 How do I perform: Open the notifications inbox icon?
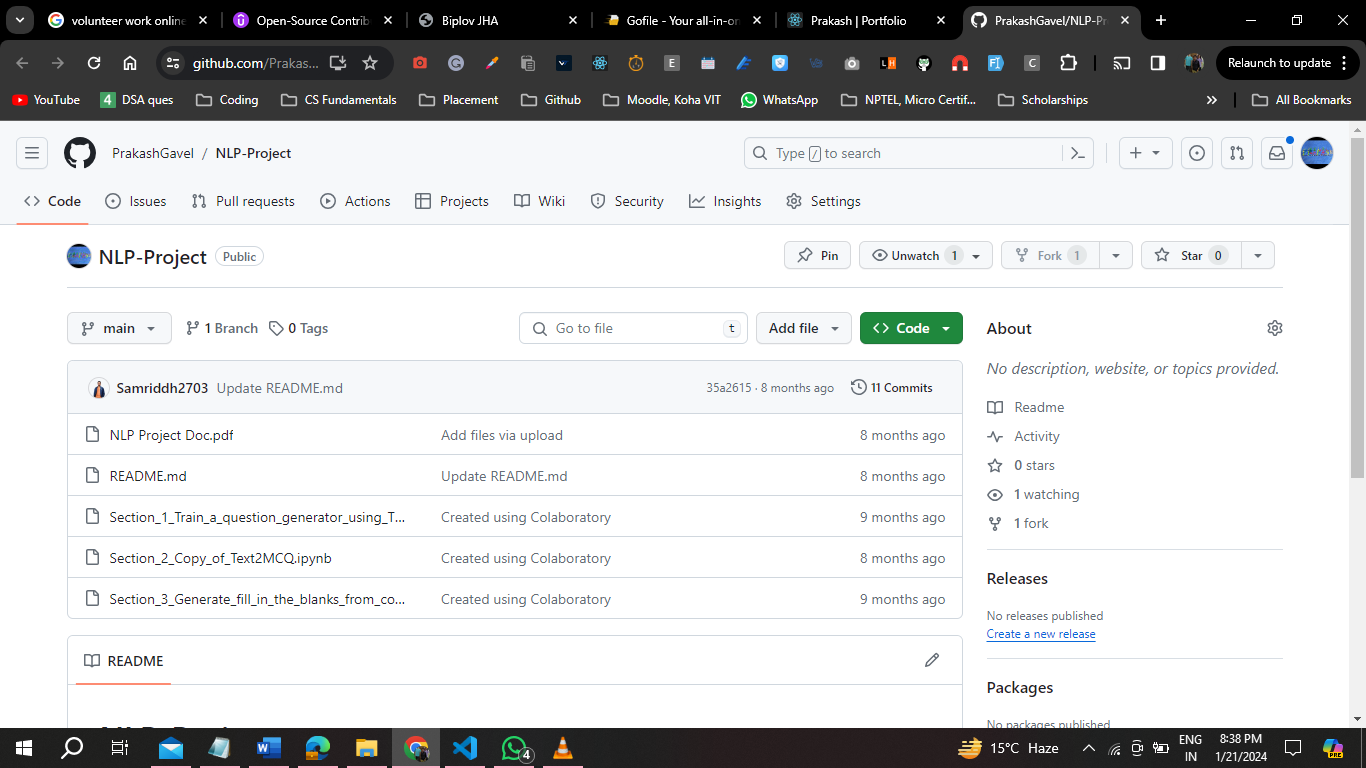pyautogui.click(x=1277, y=153)
